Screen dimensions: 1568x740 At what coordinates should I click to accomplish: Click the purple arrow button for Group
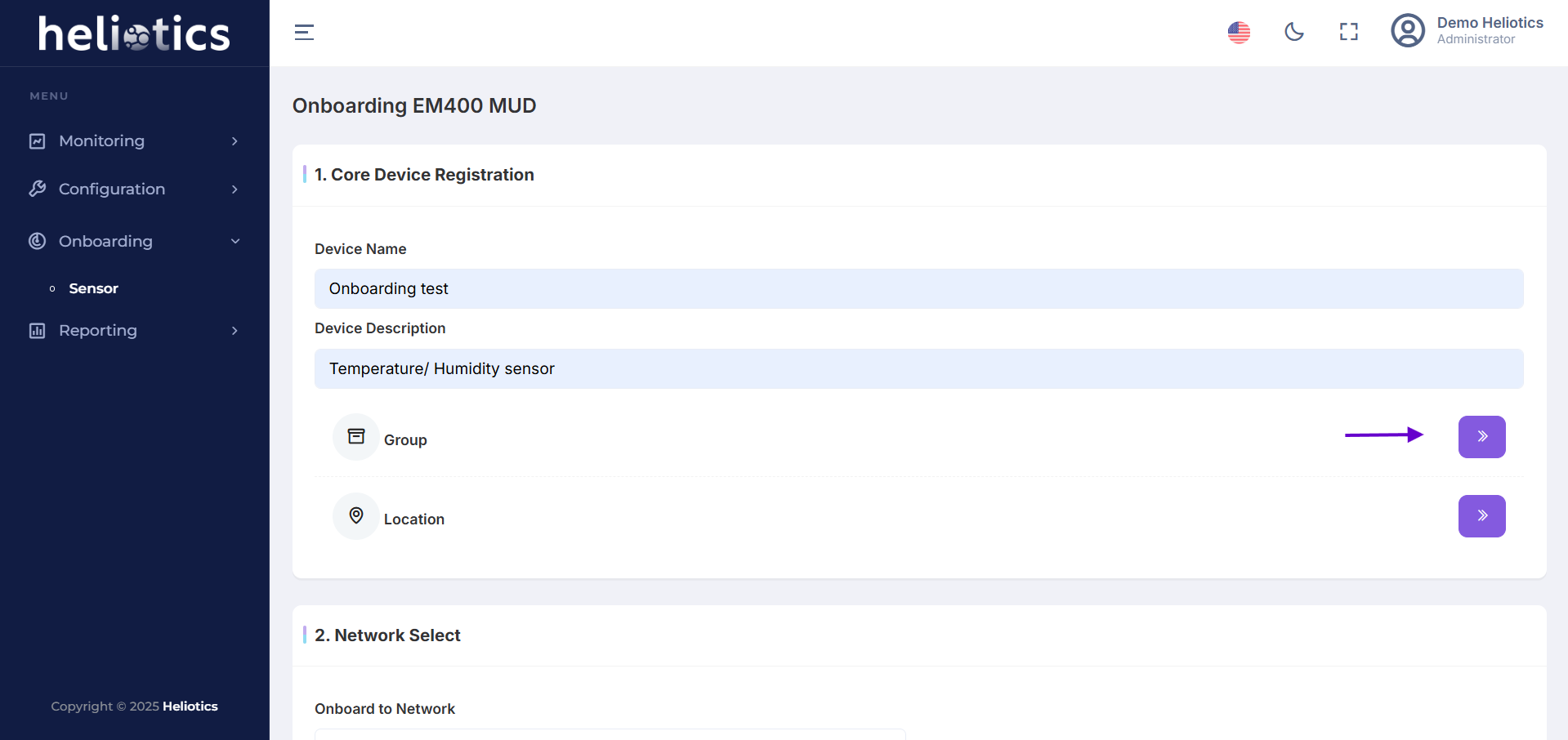click(1481, 437)
